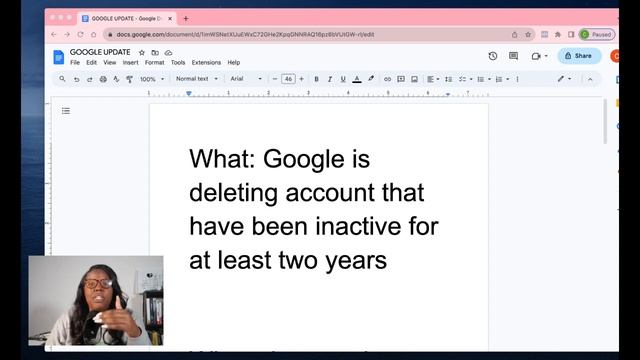Click the vertical page scrollbar
The height and width of the screenshot is (360, 640).
coord(605,122)
